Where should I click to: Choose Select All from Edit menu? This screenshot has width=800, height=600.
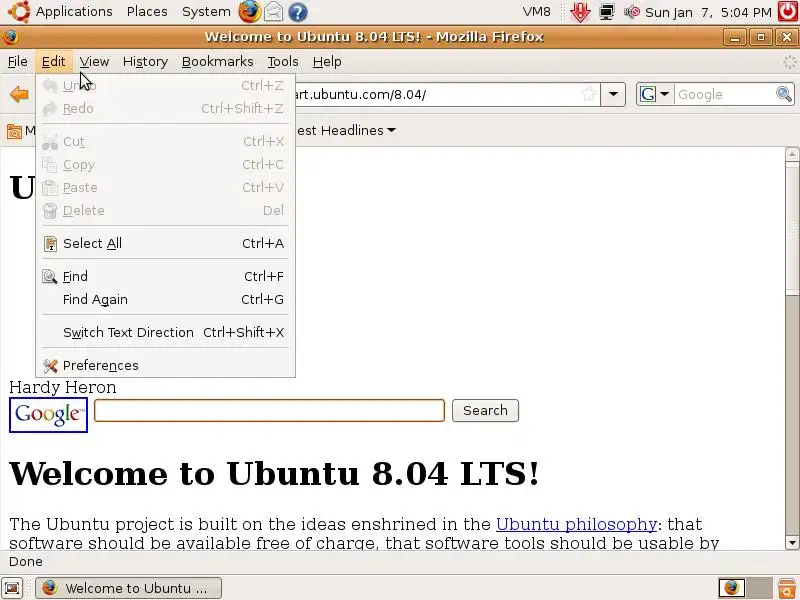pos(165,244)
